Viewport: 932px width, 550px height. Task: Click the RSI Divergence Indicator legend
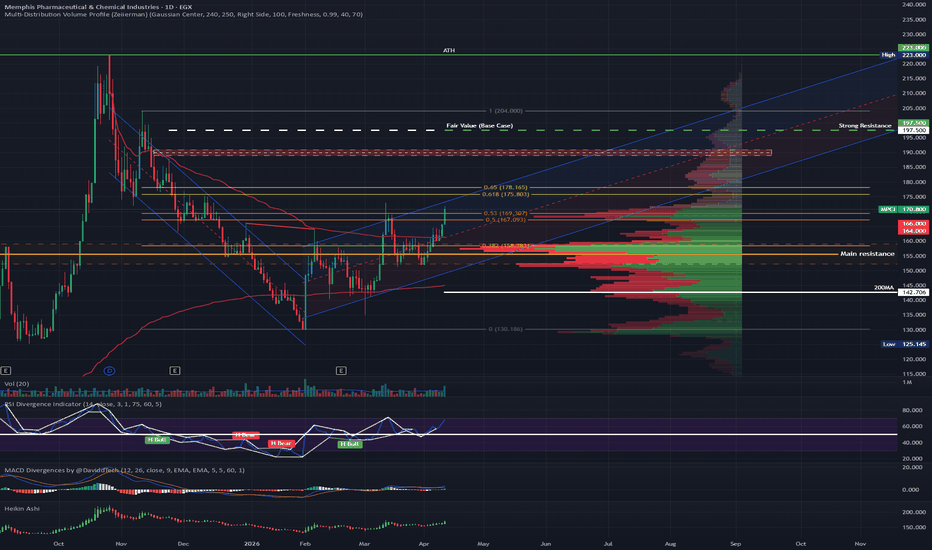coord(83,404)
